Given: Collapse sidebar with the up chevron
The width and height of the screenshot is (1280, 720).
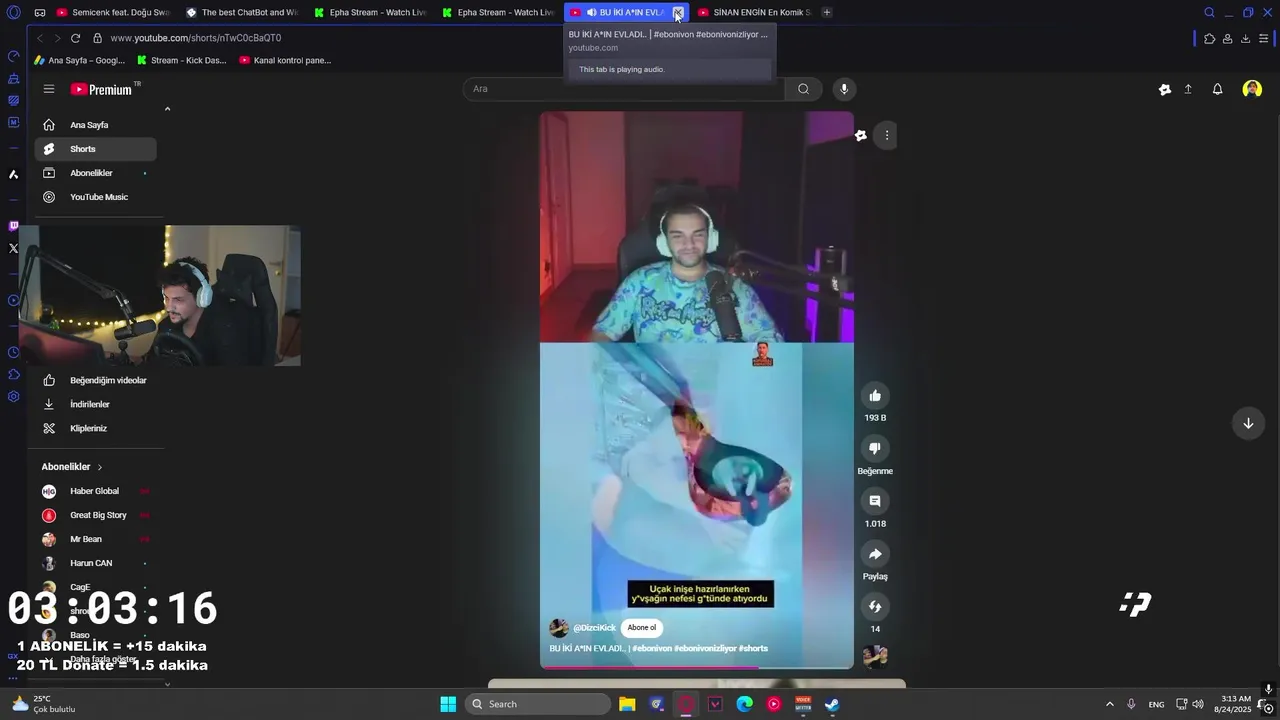Looking at the screenshot, I should (x=167, y=109).
